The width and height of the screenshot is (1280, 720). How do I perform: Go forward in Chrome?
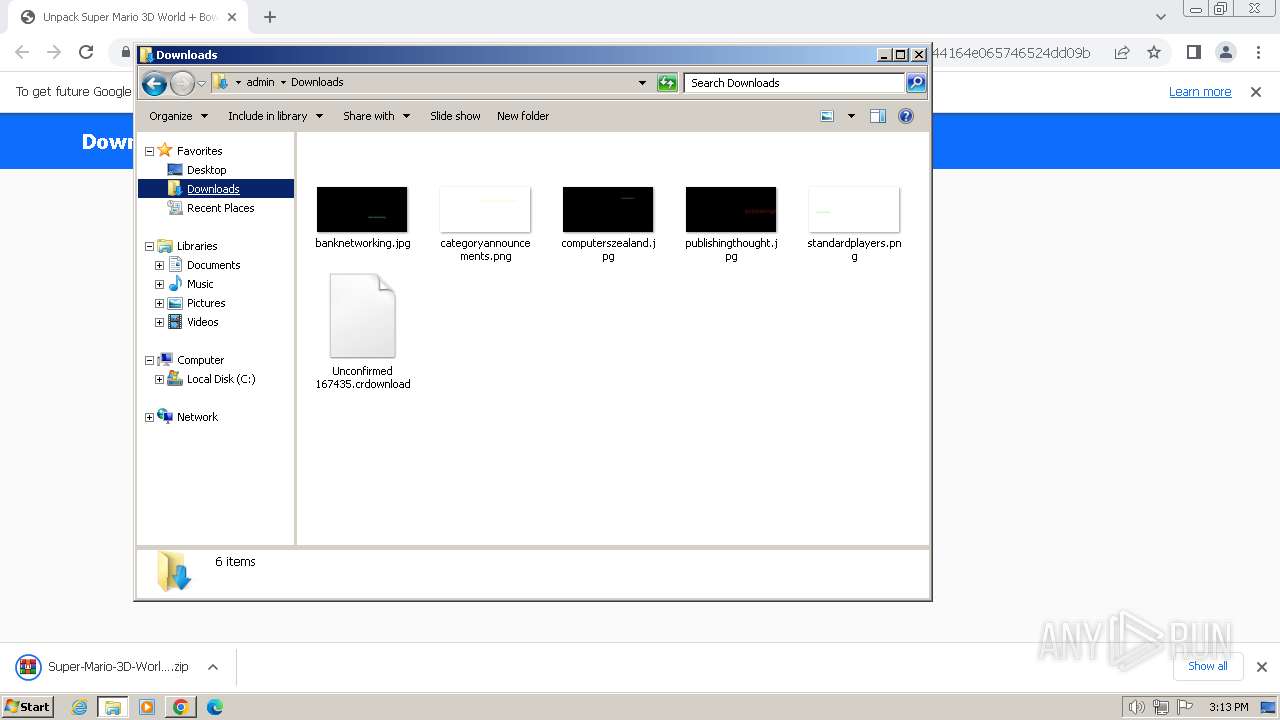point(54,52)
